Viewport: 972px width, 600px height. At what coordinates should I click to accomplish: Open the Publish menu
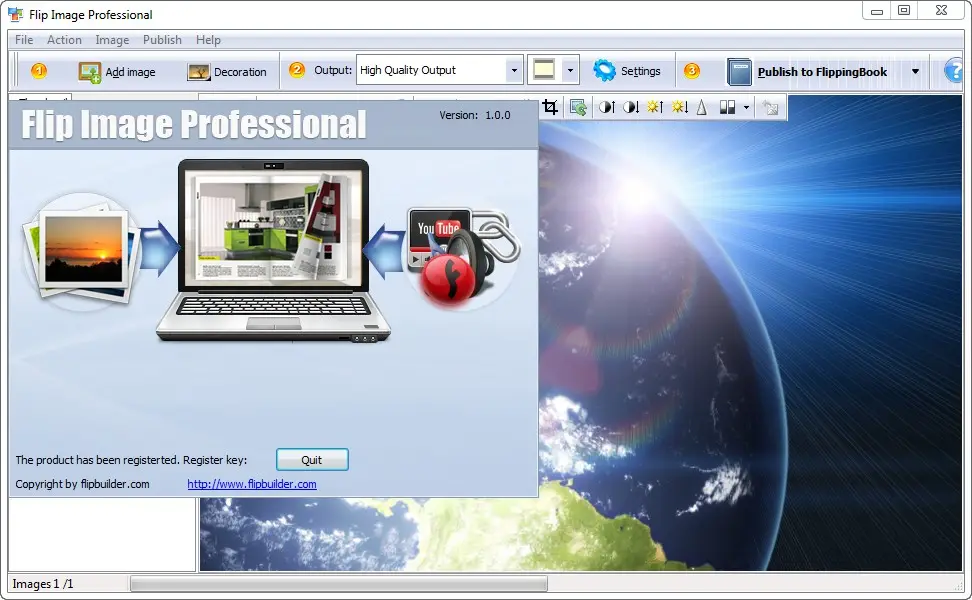point(162,40)
